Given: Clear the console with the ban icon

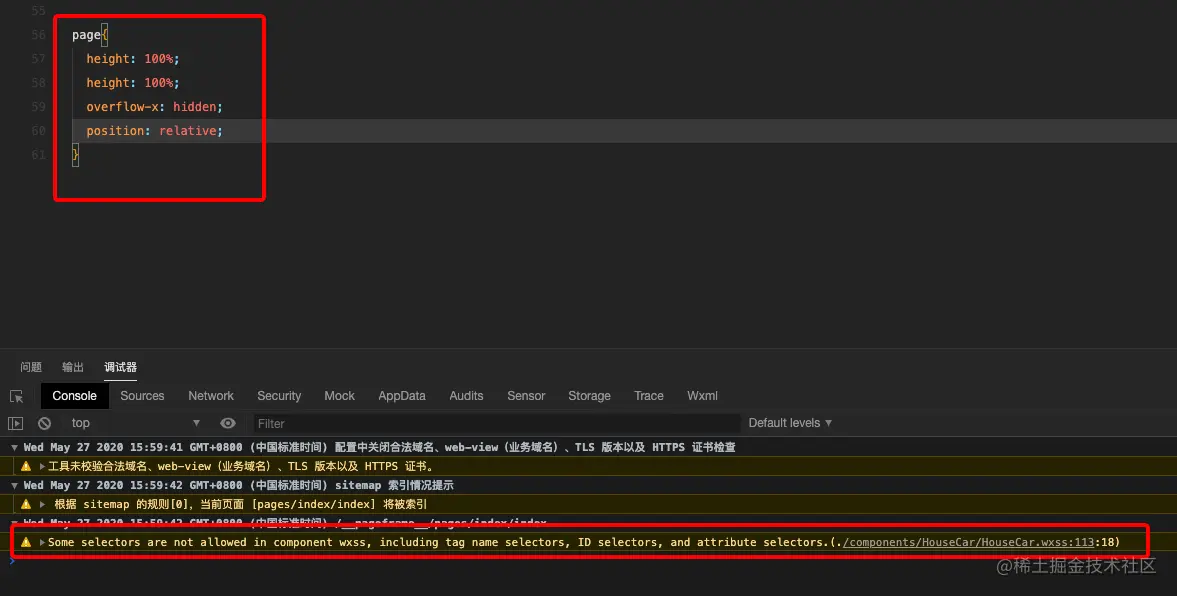Looking at the screenshot, I should point(44,423).
